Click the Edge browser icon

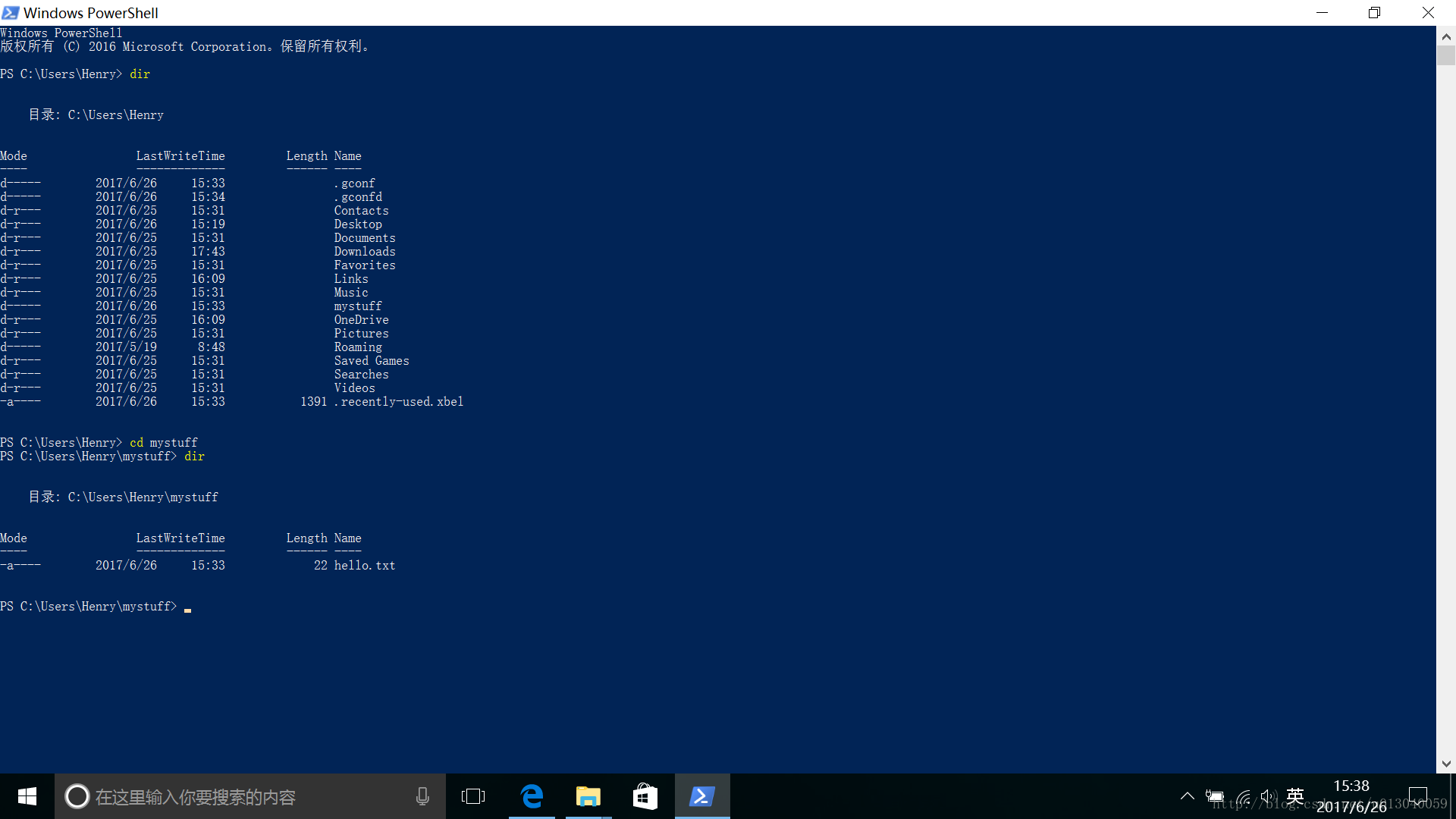pos(534,796)
